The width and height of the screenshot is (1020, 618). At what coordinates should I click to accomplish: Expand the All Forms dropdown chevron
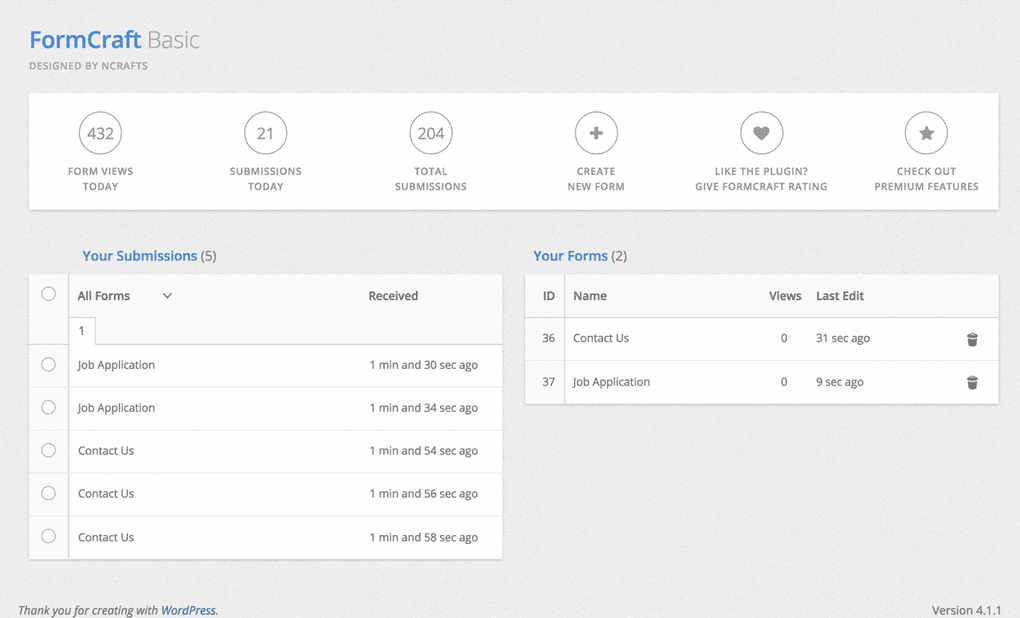point(167,295)
